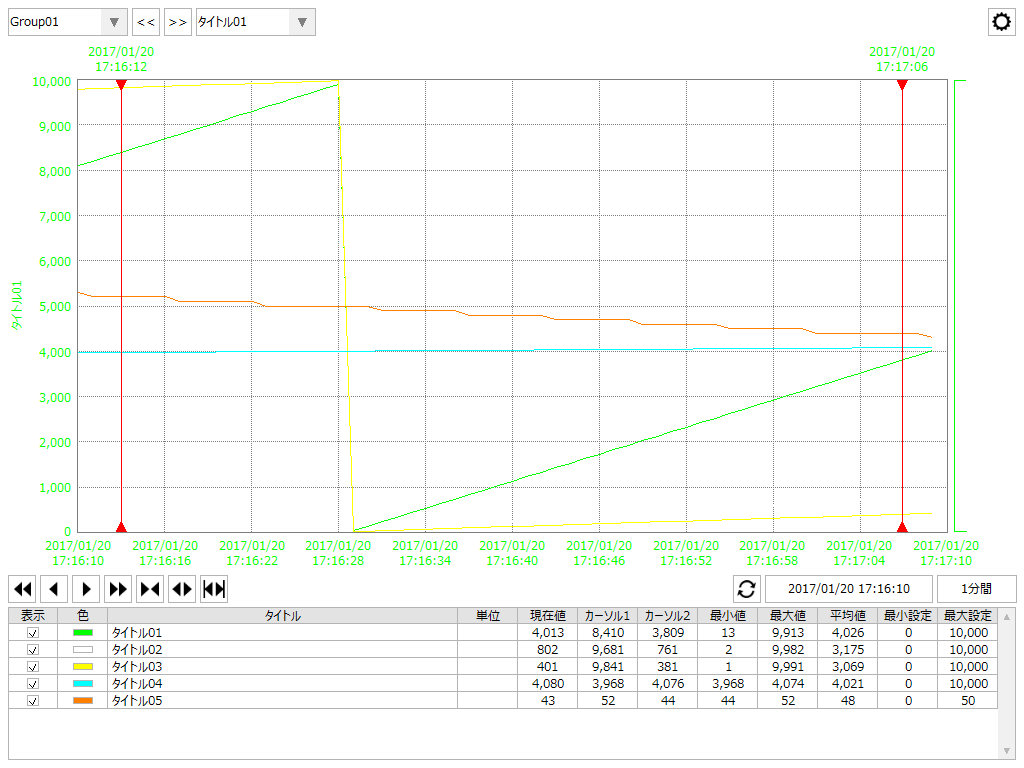
Task: Open the settings gear icon
Action: 1001,22
